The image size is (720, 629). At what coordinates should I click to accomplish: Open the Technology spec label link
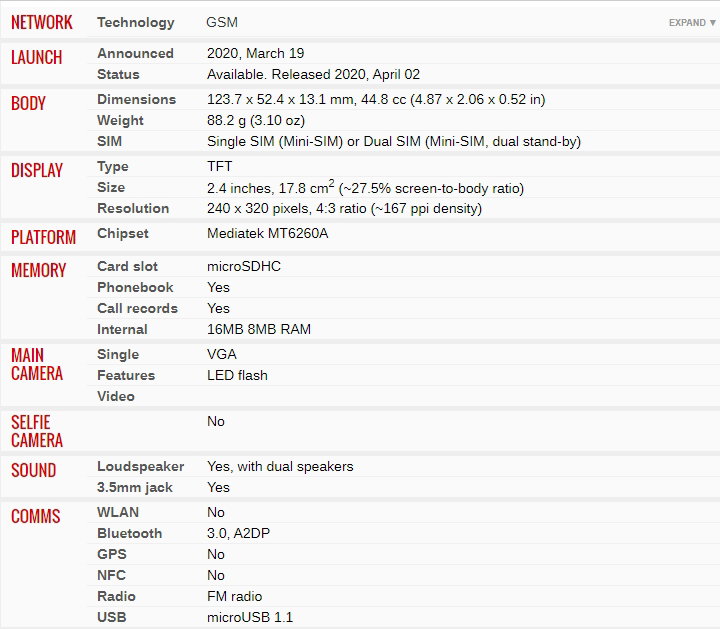[136, 22]
